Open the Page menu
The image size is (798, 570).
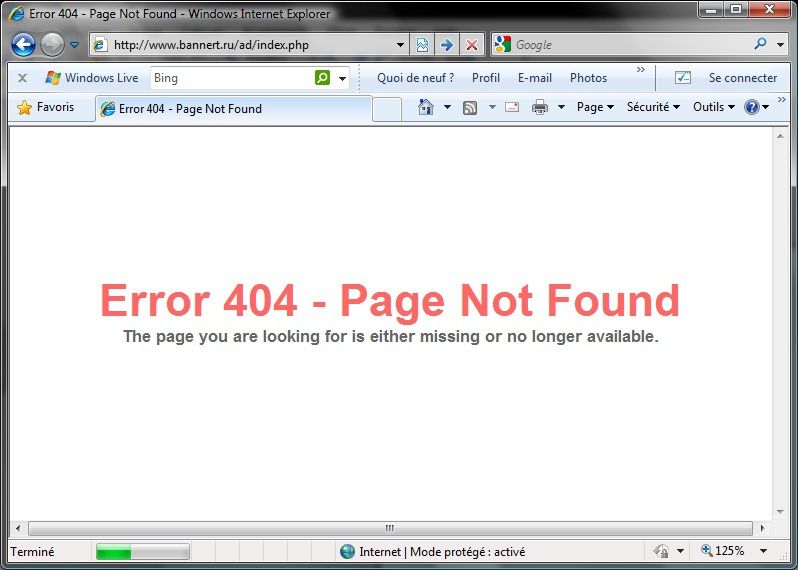coord(595,107)
